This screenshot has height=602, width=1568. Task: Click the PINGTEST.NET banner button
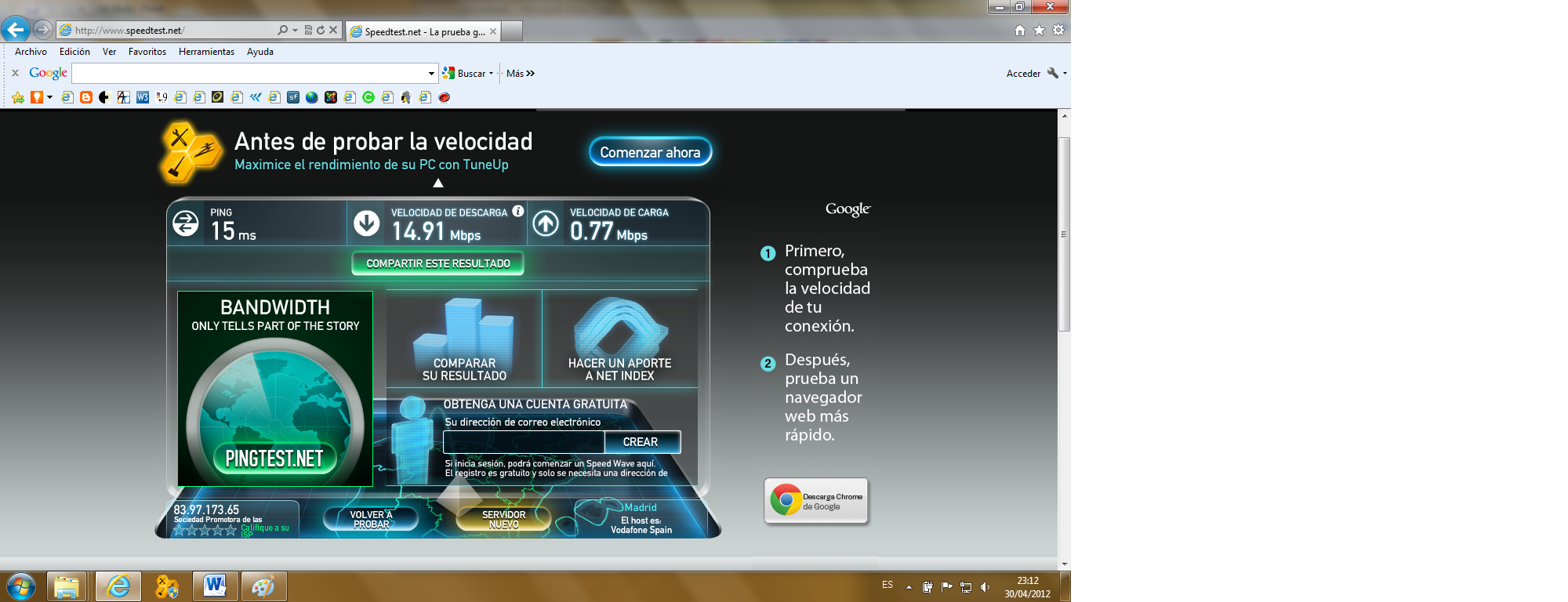pyautogui.click(x=274, y=459)
